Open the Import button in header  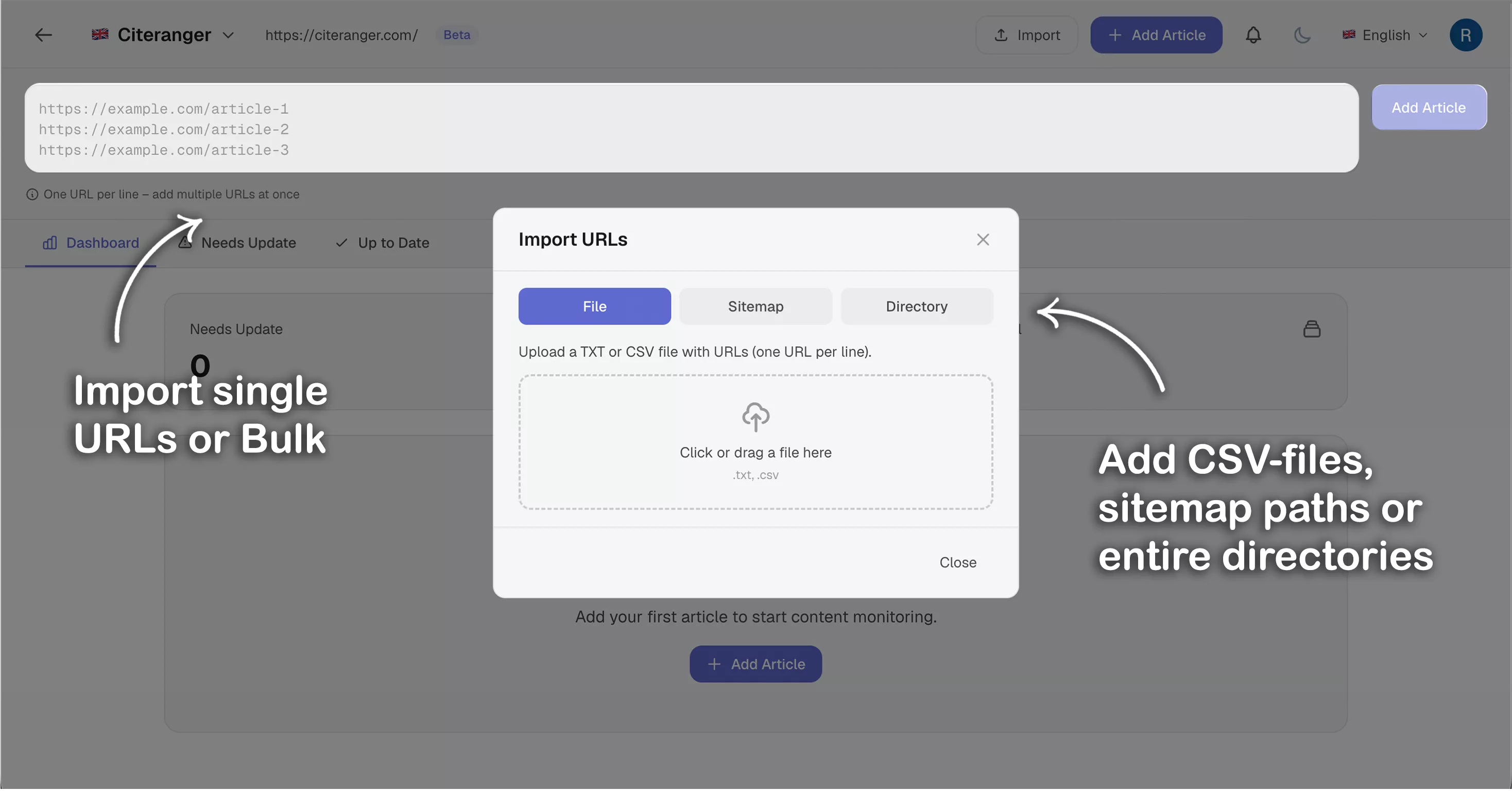(x=1026, y=35)
